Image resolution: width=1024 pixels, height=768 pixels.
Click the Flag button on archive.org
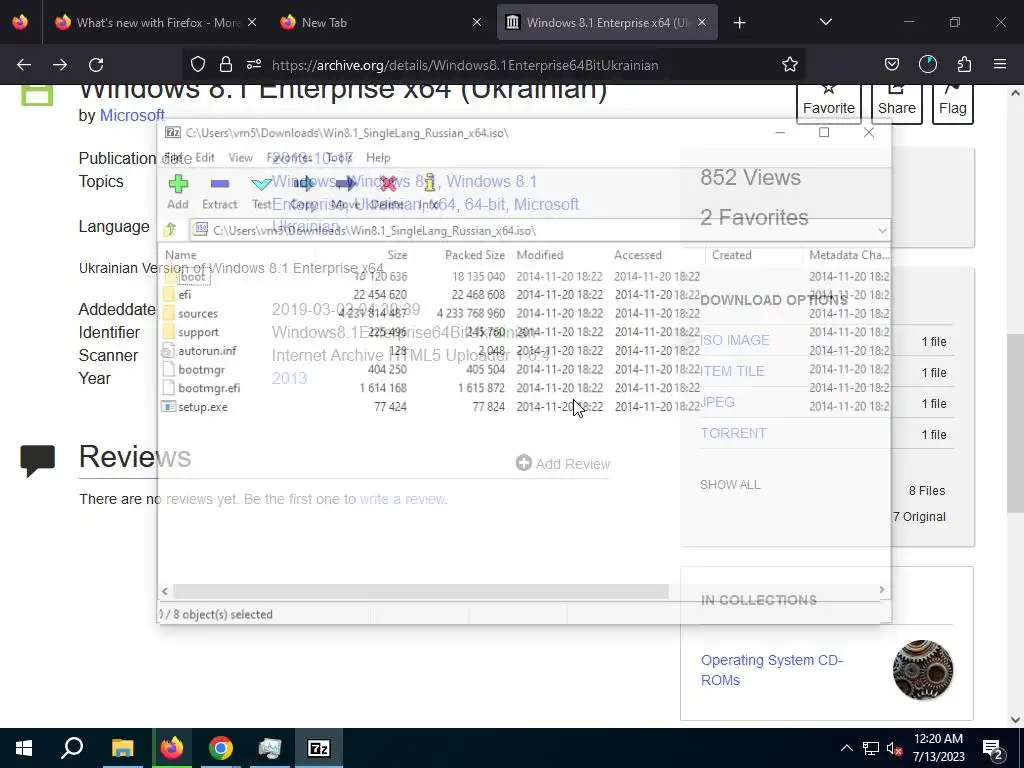click(x=952, y=102)
